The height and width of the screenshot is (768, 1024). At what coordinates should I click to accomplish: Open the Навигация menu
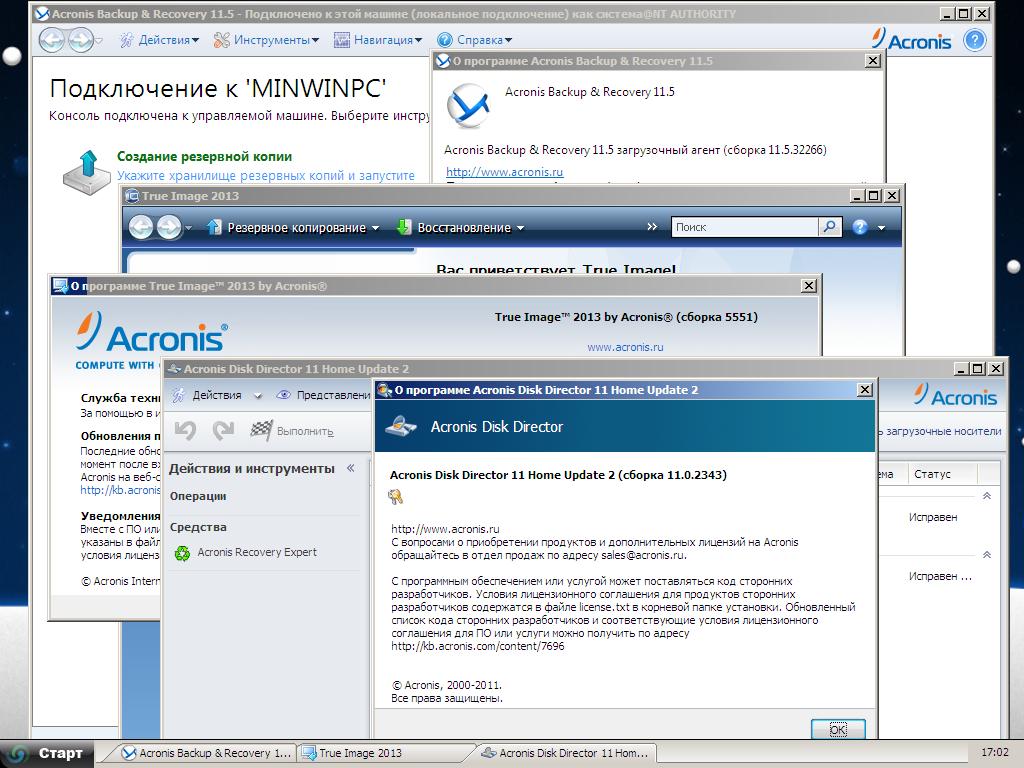click(378, 40)
